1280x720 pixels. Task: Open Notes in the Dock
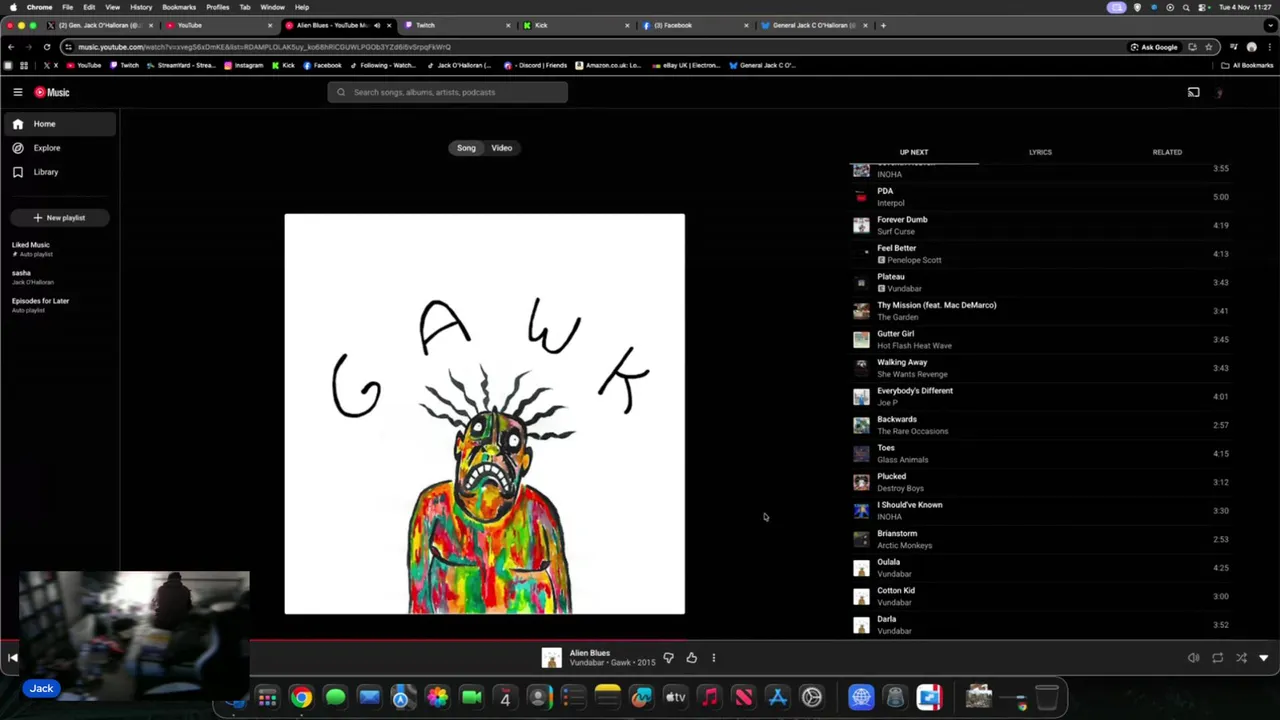[x=607, y=698]
